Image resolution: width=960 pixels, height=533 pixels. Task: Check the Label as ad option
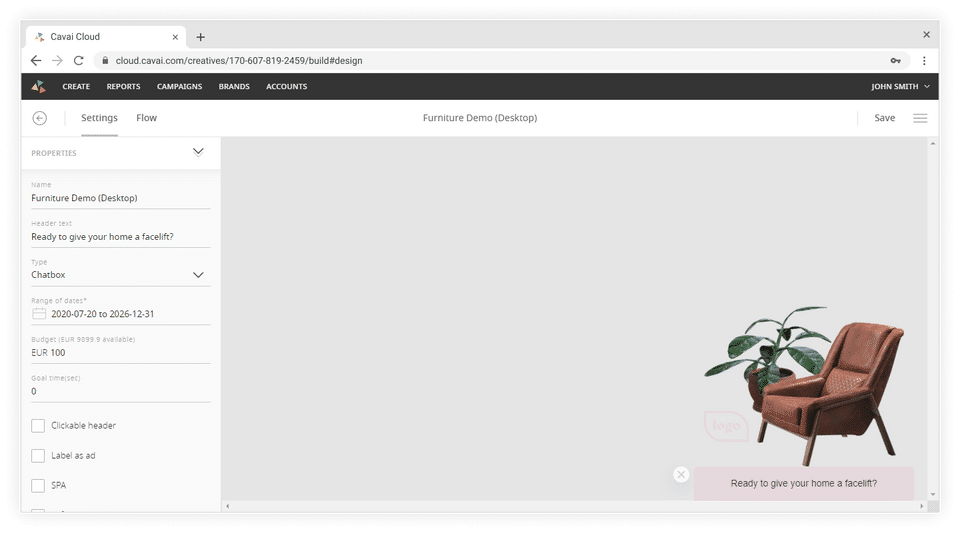[38, 456]
